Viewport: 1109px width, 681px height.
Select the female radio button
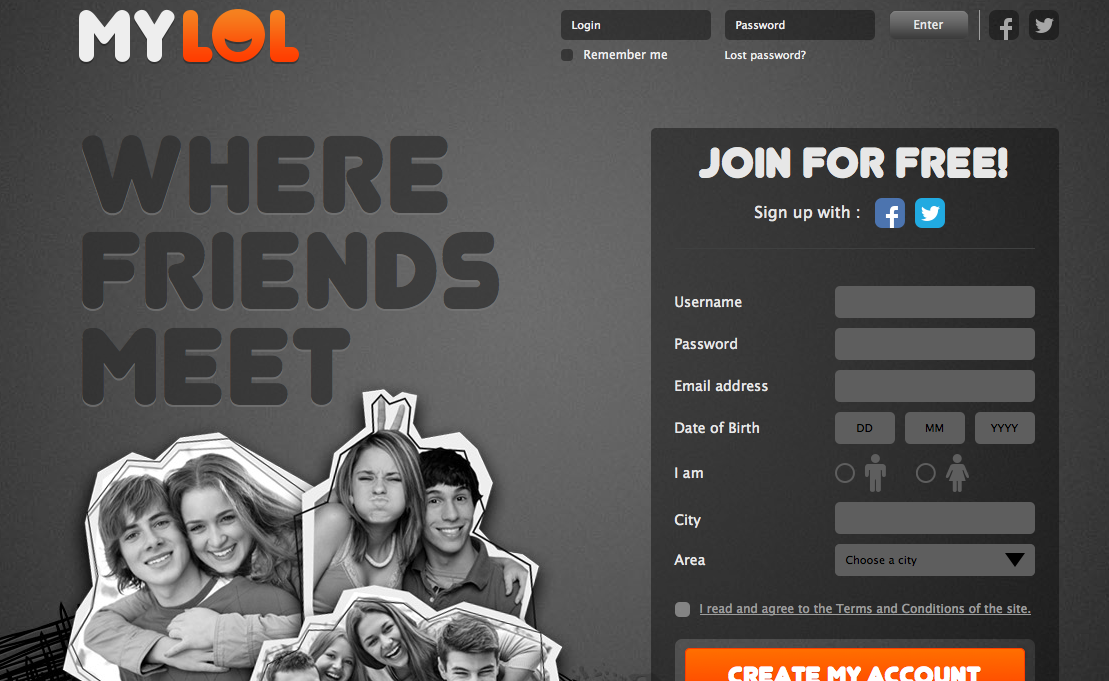click(925, 473)
